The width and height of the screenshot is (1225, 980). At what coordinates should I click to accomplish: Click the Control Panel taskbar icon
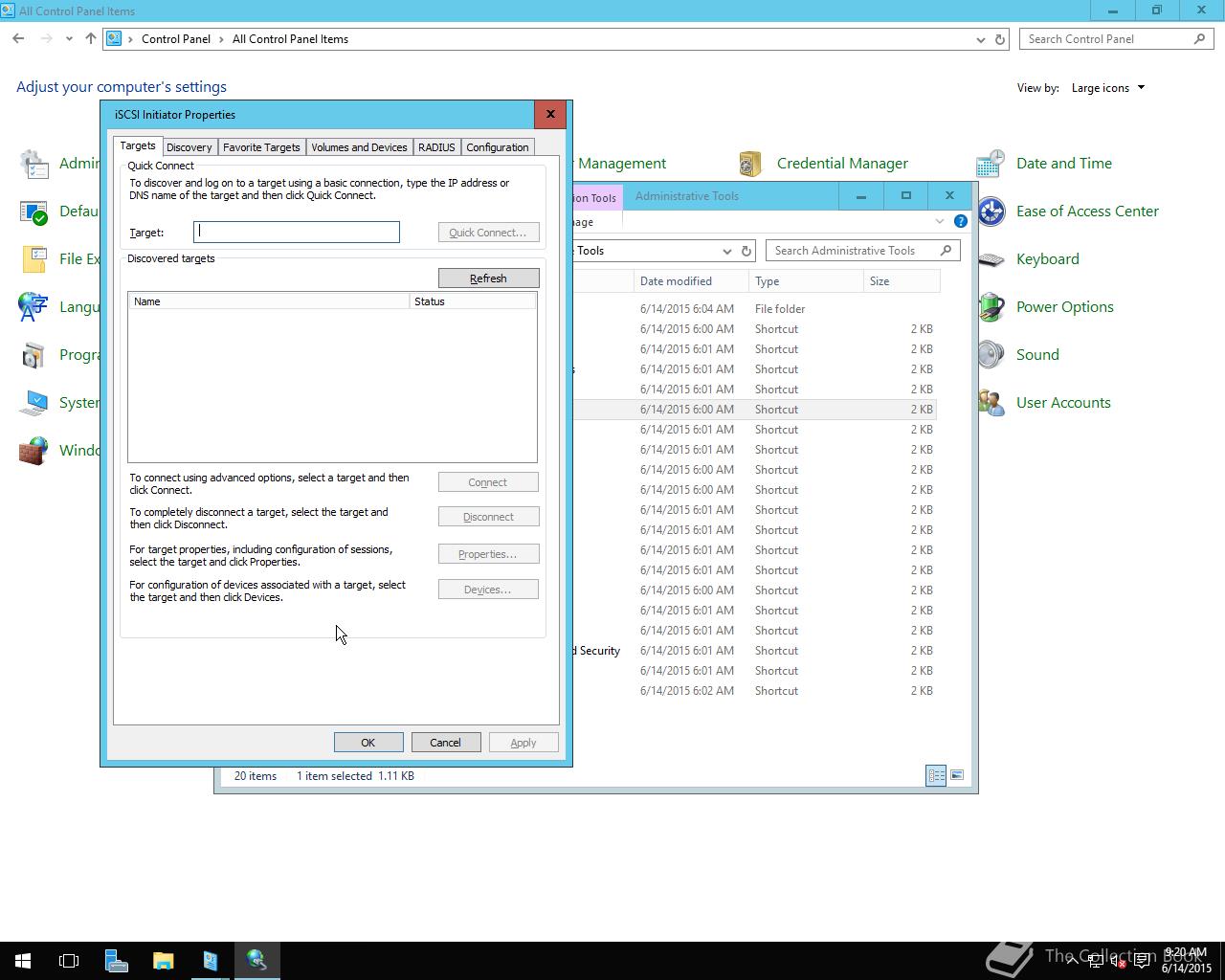pos(210,961)
